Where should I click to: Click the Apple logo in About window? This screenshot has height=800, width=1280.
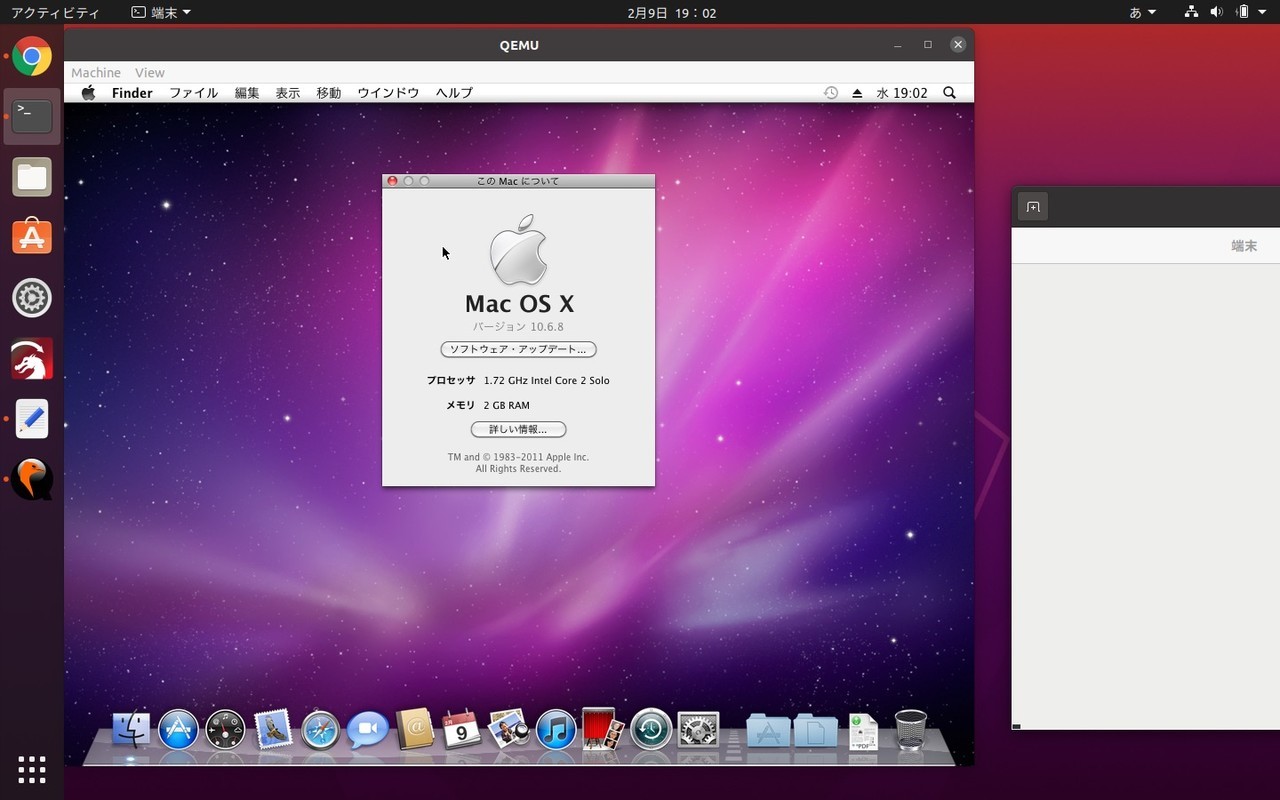tap(518, 249)
